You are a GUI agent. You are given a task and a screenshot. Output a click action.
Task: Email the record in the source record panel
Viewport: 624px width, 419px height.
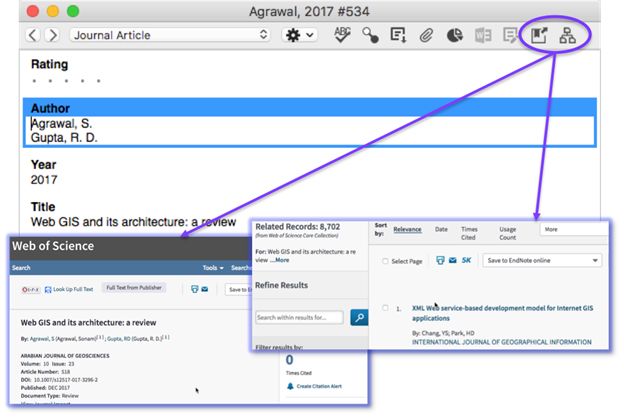[x=205, y=289]
